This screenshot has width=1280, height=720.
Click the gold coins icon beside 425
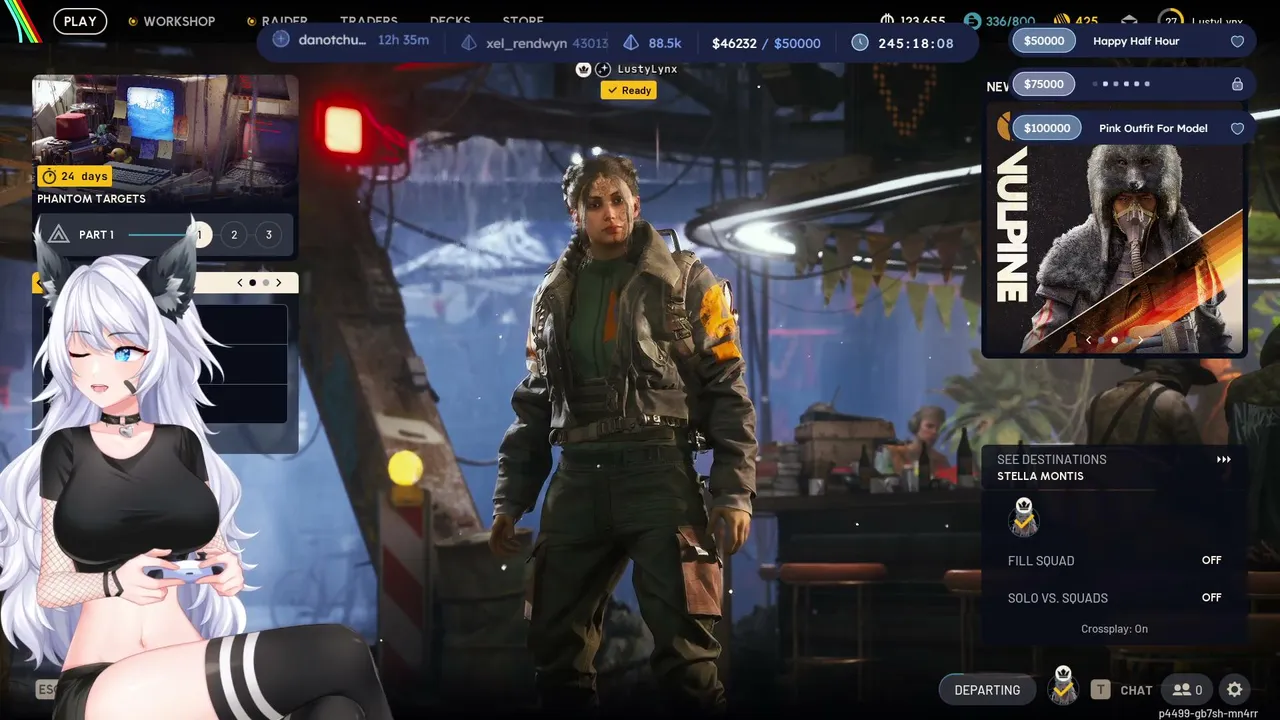pyautogui.click(x=1061, y=20)
